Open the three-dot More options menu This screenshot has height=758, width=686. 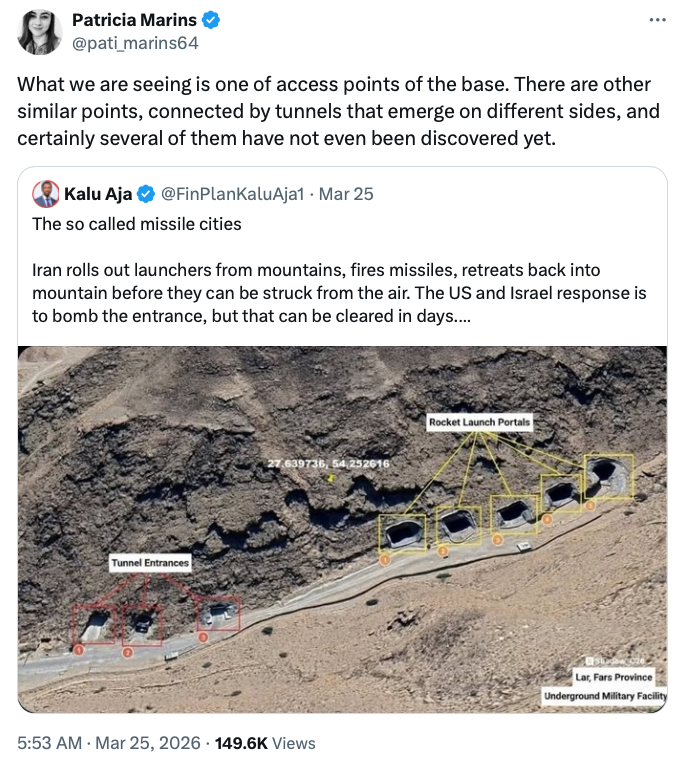[656, 19]
